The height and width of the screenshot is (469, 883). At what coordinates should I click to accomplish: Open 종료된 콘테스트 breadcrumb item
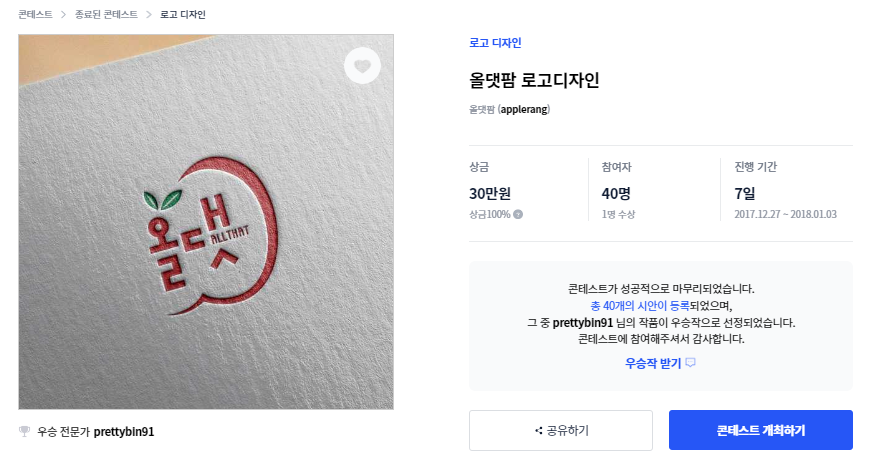click(x=105, y=15)
